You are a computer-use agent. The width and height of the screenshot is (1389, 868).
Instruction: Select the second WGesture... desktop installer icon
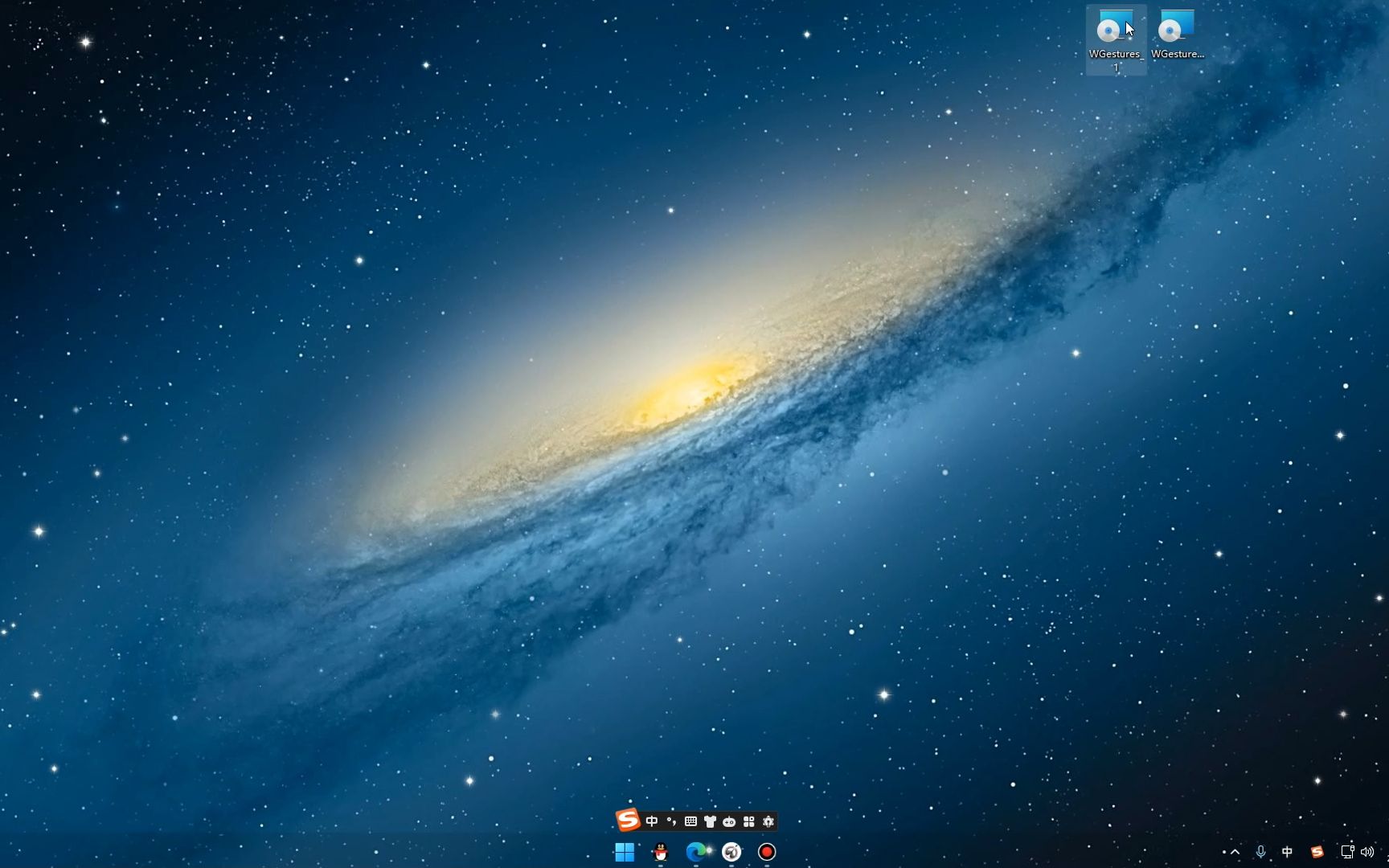(x=1178, y=35)
